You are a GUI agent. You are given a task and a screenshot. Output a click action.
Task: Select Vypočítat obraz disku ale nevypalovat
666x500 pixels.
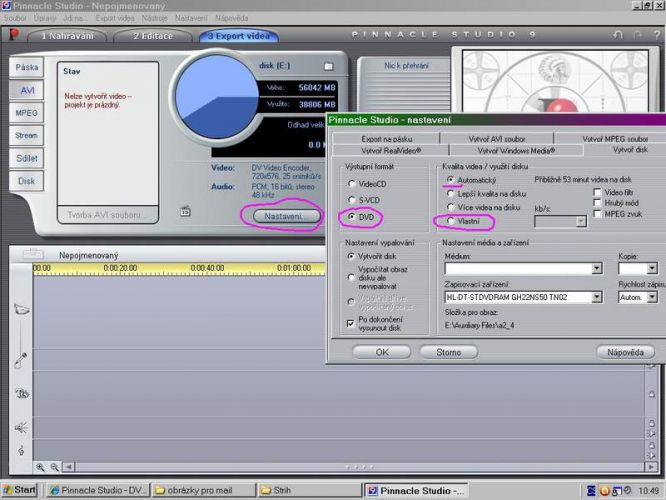click(x=351, y=277)
